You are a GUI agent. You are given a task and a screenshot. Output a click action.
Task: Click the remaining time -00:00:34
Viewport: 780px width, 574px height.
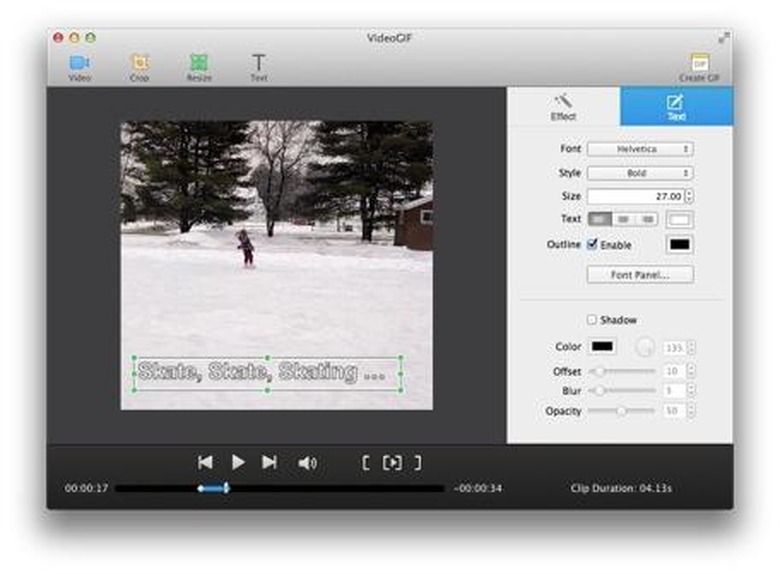pos(478,488)
